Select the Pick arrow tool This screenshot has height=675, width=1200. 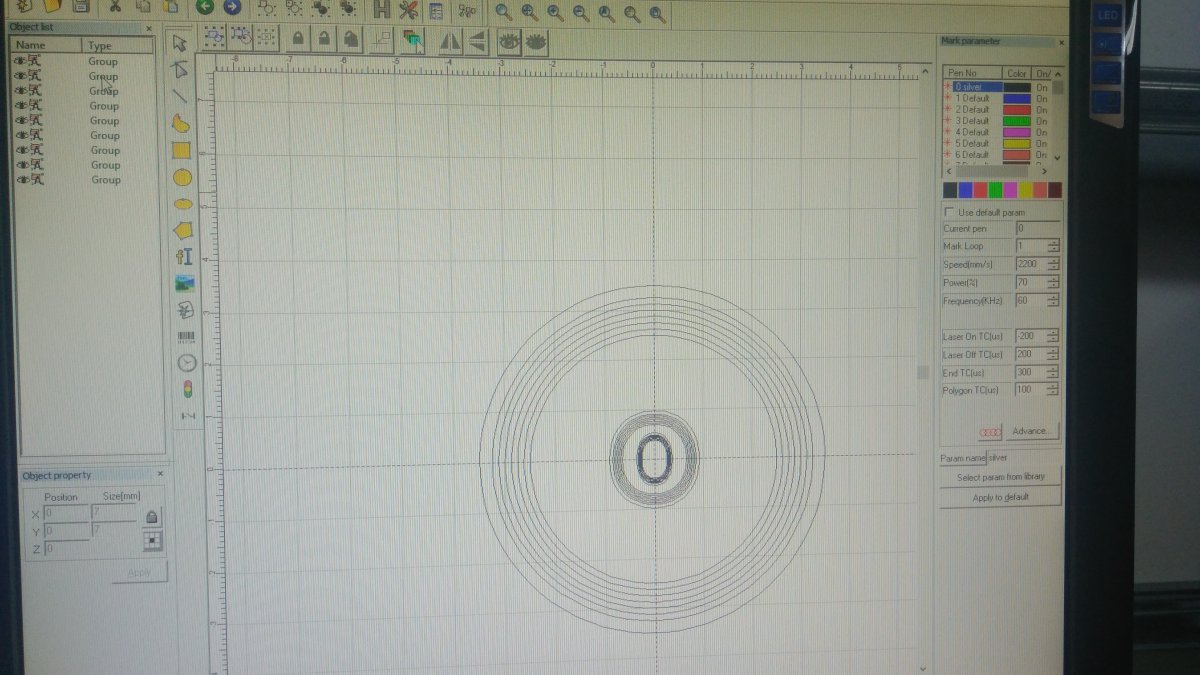[180, 43]
